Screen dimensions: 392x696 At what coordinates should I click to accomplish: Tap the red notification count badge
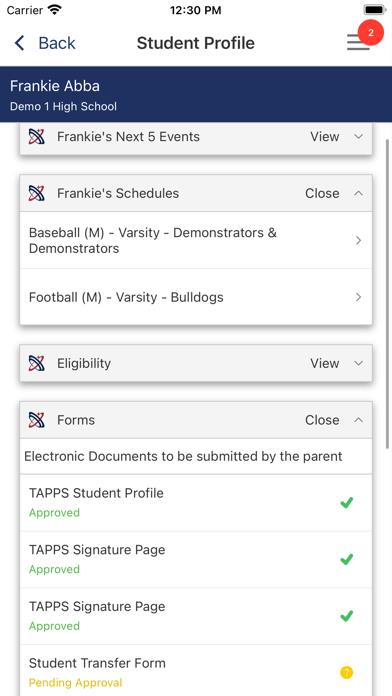pos(371,32)
